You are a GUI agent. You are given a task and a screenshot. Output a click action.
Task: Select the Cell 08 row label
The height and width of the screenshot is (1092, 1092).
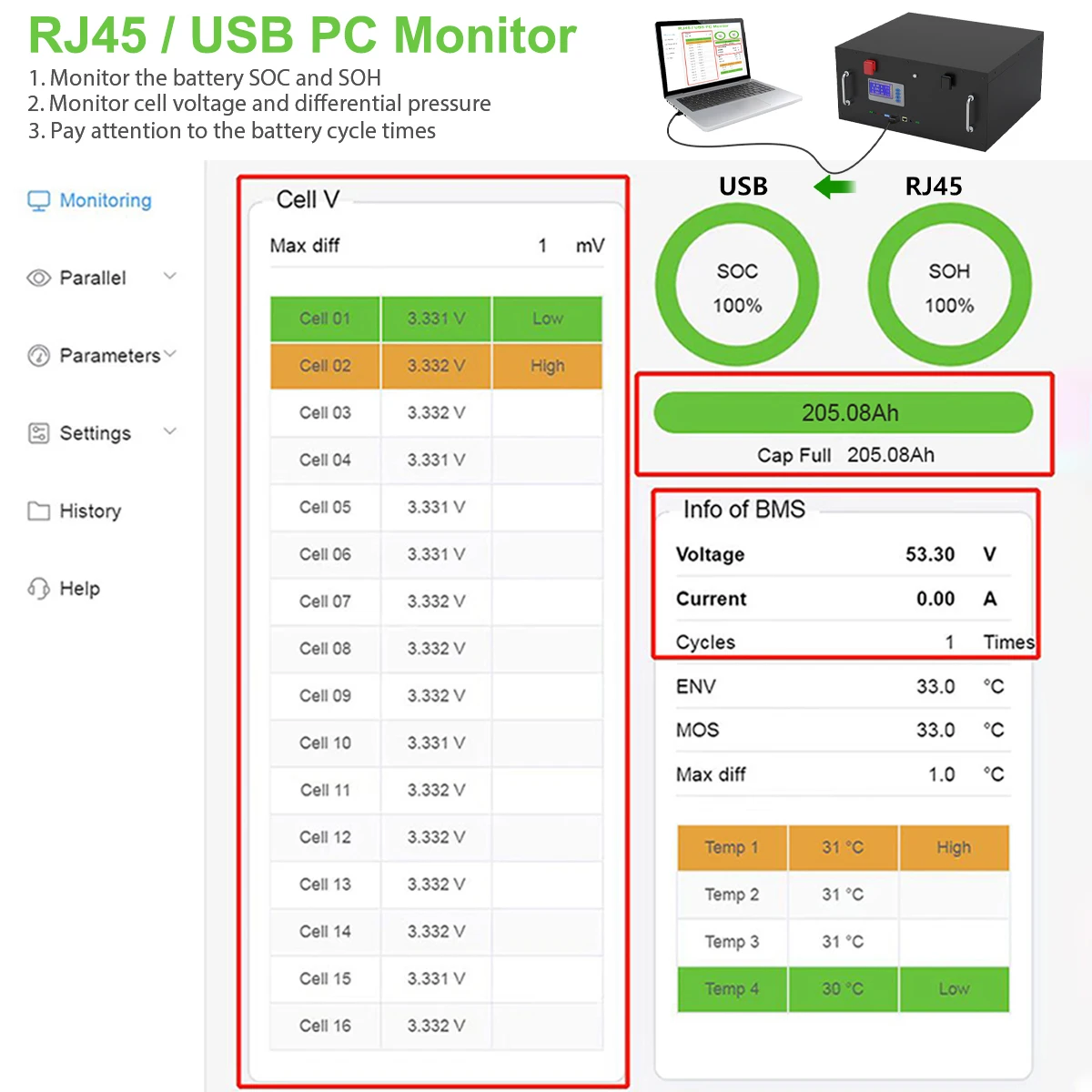(x=325, y=649)
